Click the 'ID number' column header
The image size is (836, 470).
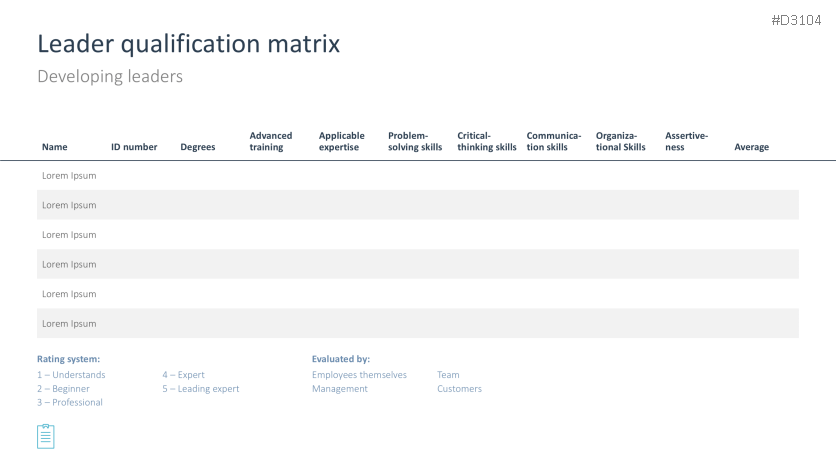pos(134,147)
